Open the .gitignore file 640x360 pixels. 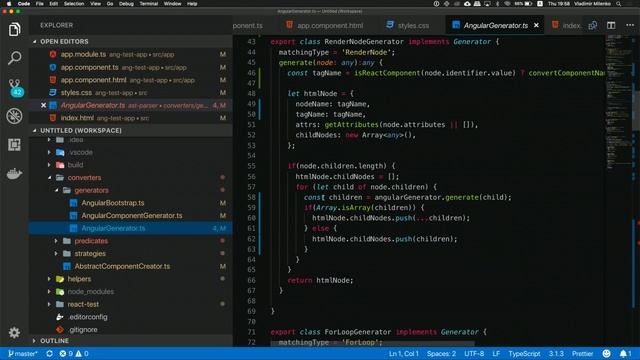click(131, 329)
